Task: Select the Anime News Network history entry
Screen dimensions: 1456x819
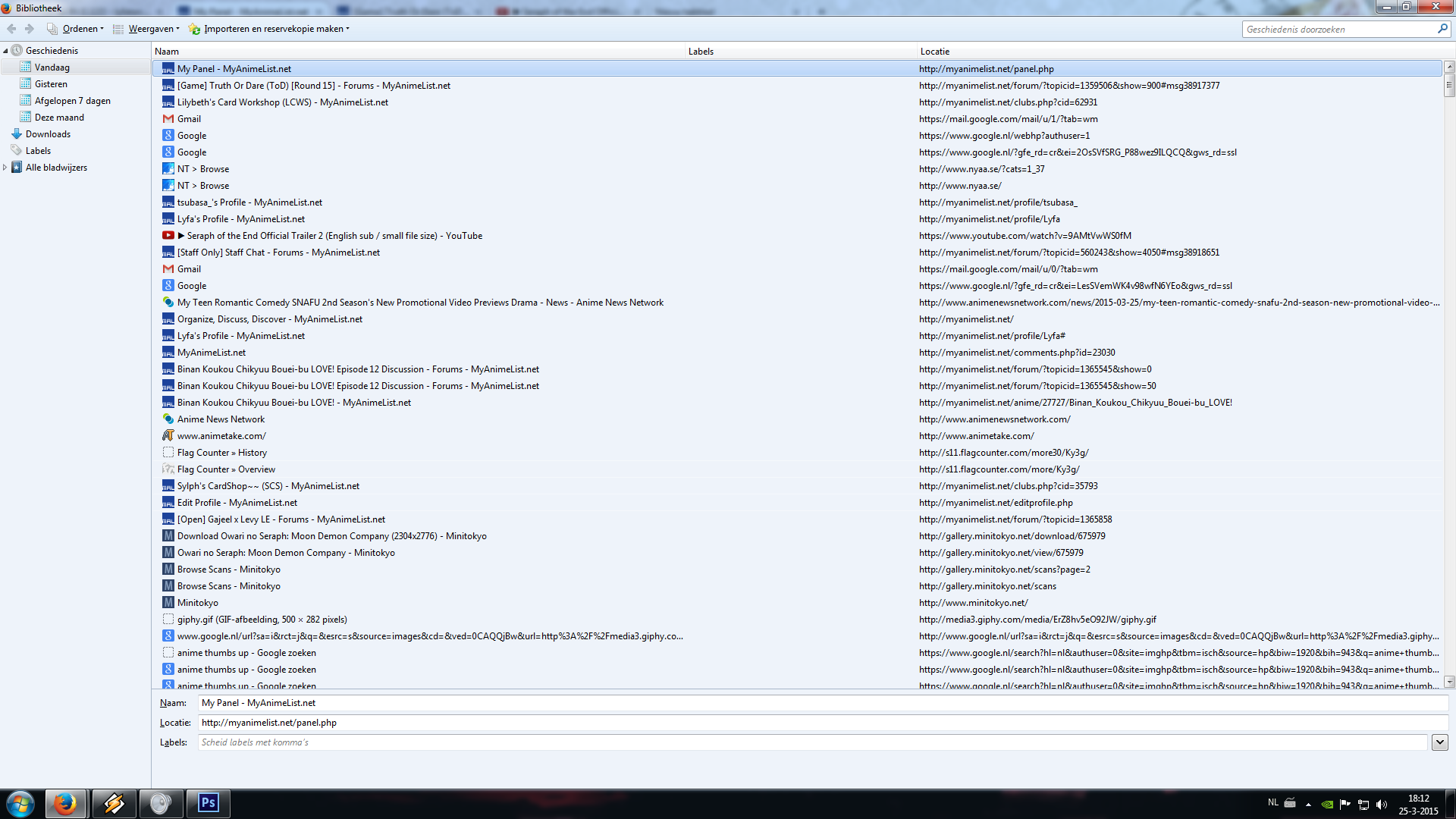Action: 221,419
